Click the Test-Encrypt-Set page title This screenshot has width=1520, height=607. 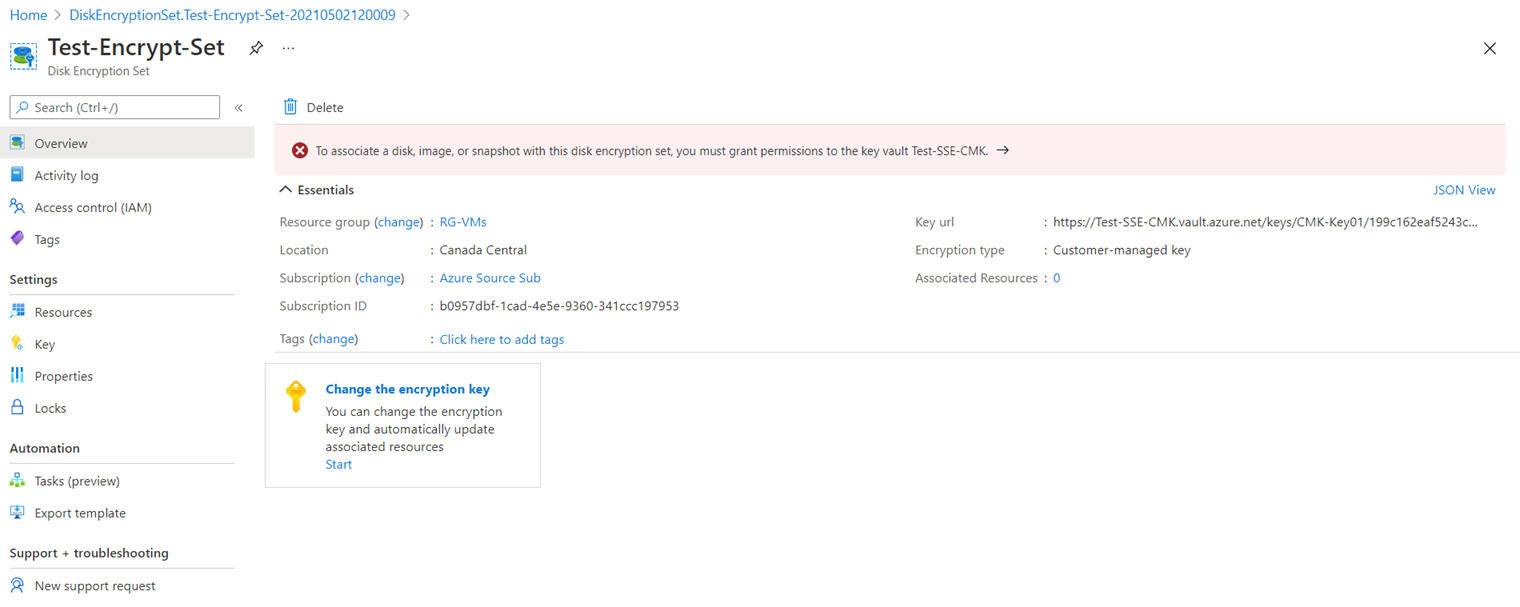pos(136,47)
